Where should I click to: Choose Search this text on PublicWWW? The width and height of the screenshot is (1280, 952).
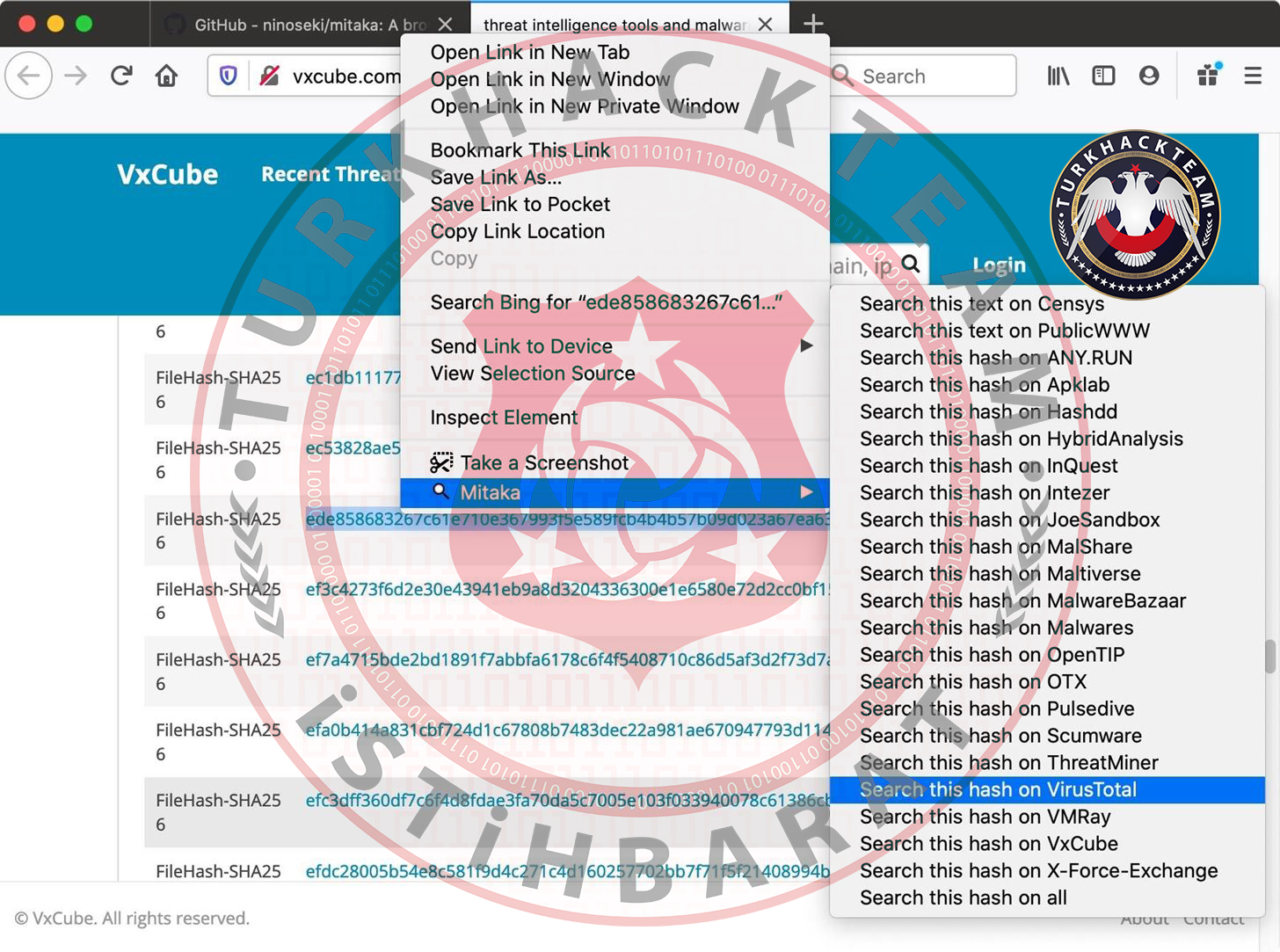[1047, 331]
